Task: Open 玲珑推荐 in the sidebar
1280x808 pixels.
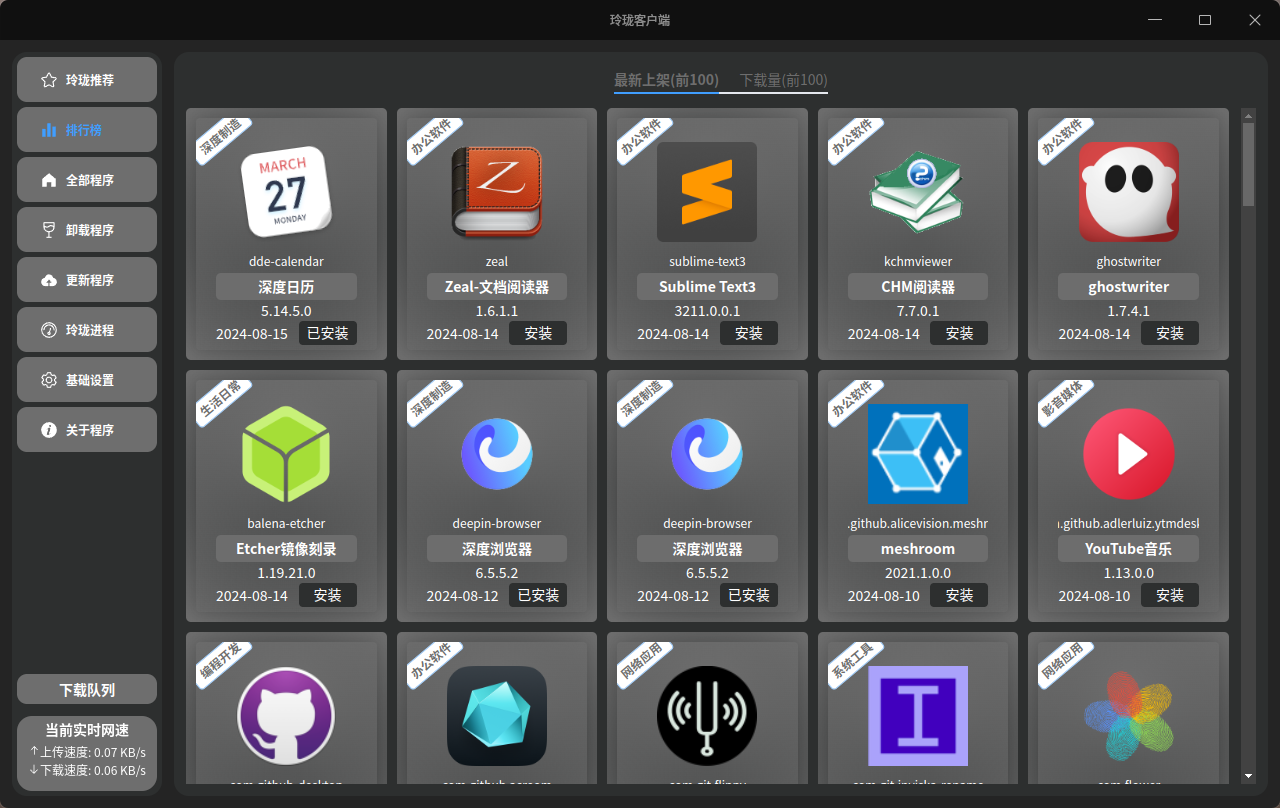Action: tap(87, 80)
